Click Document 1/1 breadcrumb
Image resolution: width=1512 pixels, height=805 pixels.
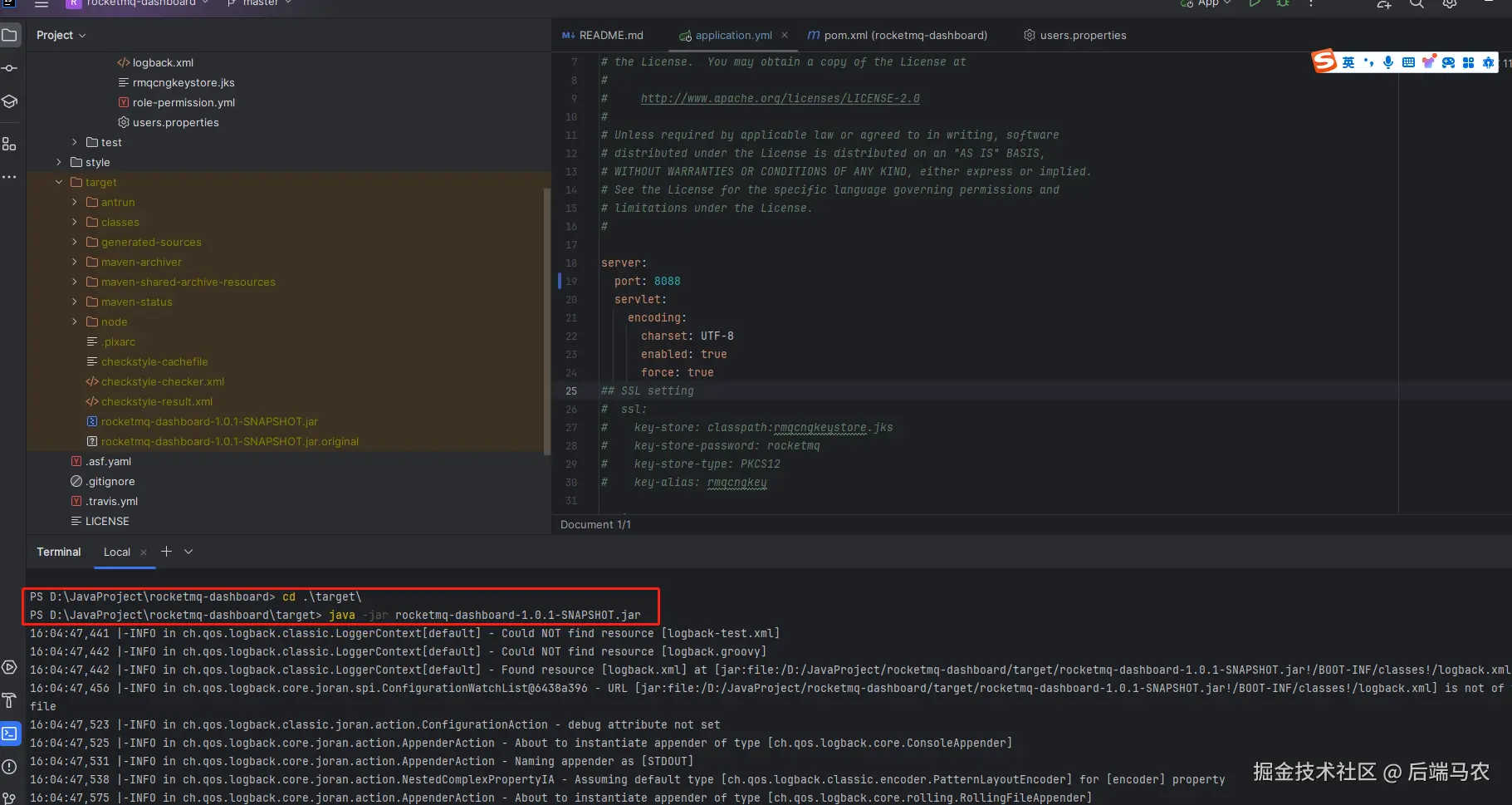pos(595,524)
